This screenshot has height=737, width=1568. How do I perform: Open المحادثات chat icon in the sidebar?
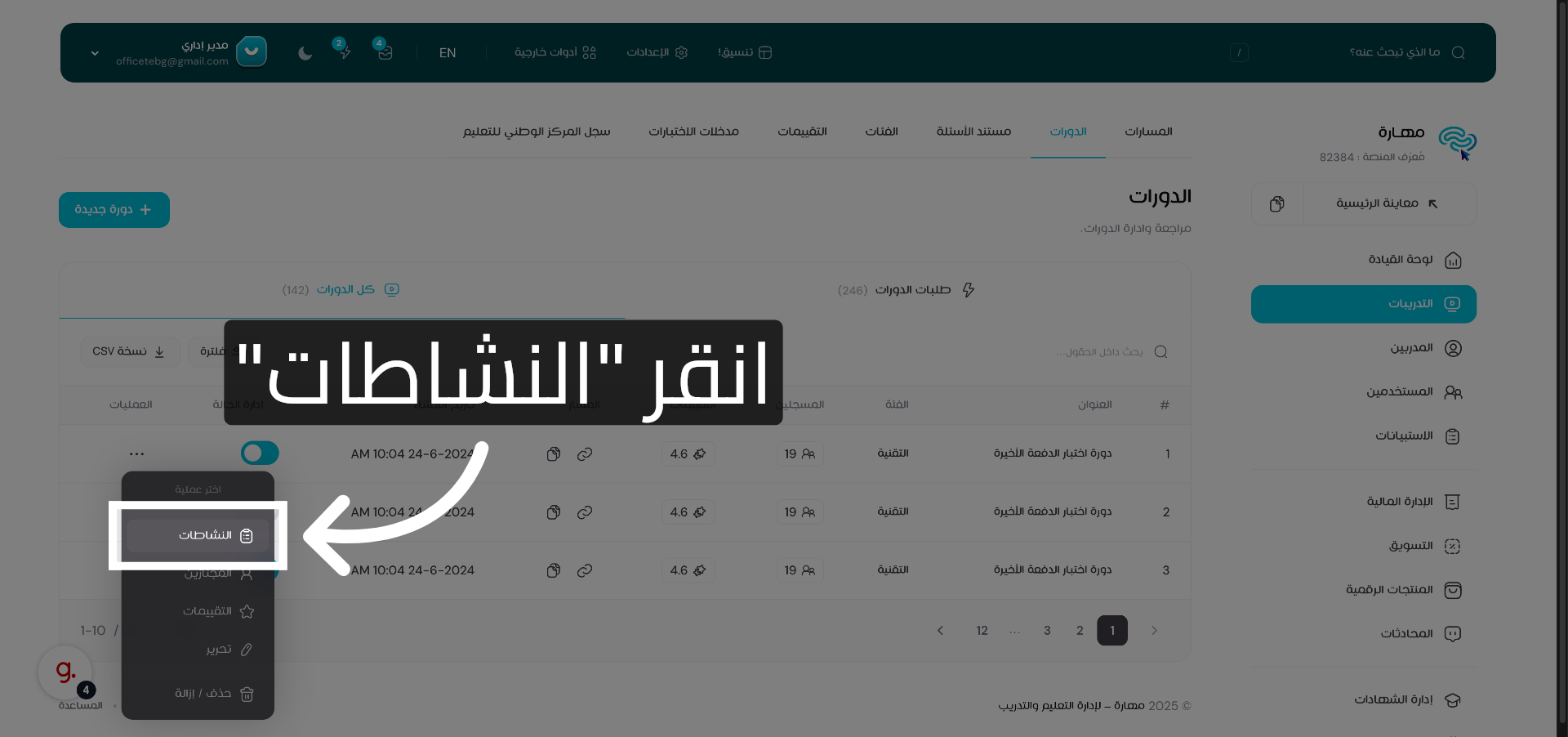[x=1453, y=633]
